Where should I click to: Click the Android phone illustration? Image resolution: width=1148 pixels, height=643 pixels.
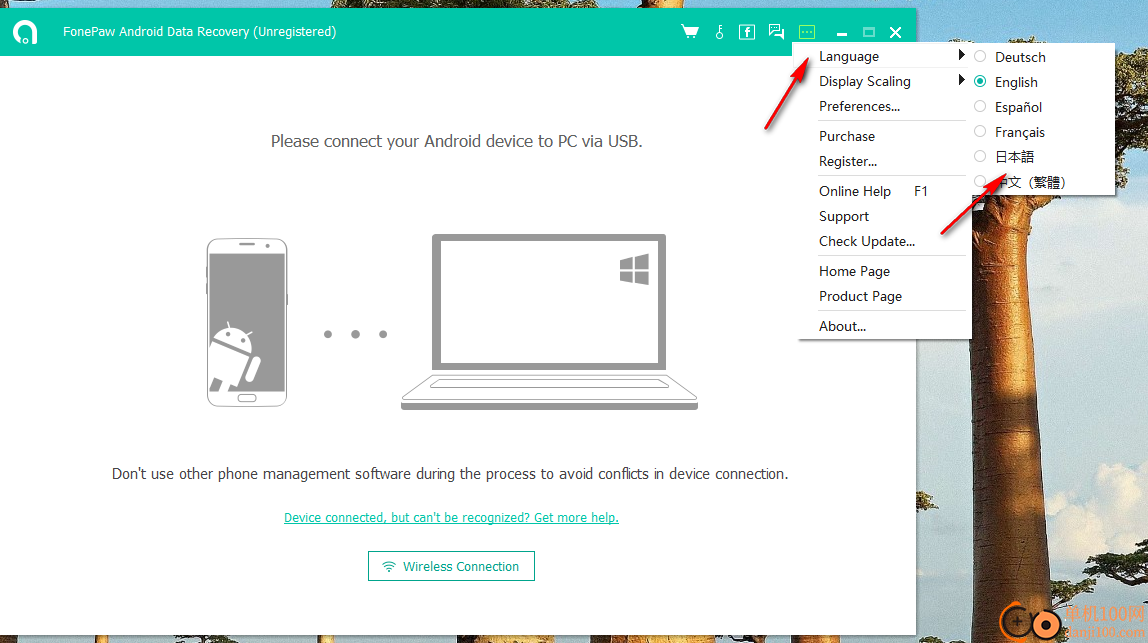pyautogui.click(x=247, y=322)
